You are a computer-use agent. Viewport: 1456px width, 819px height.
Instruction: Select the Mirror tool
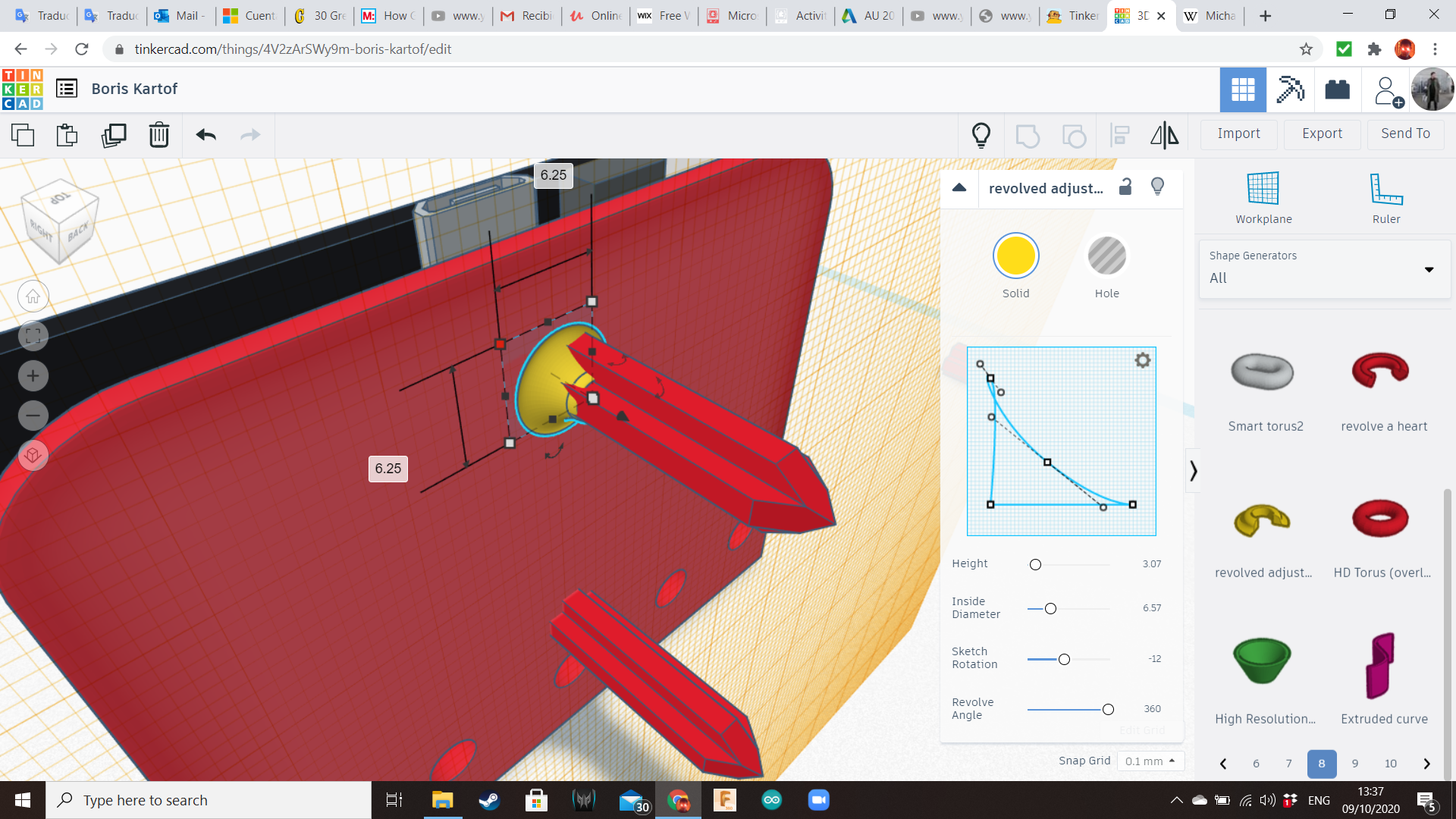[x=1165, y=135]
